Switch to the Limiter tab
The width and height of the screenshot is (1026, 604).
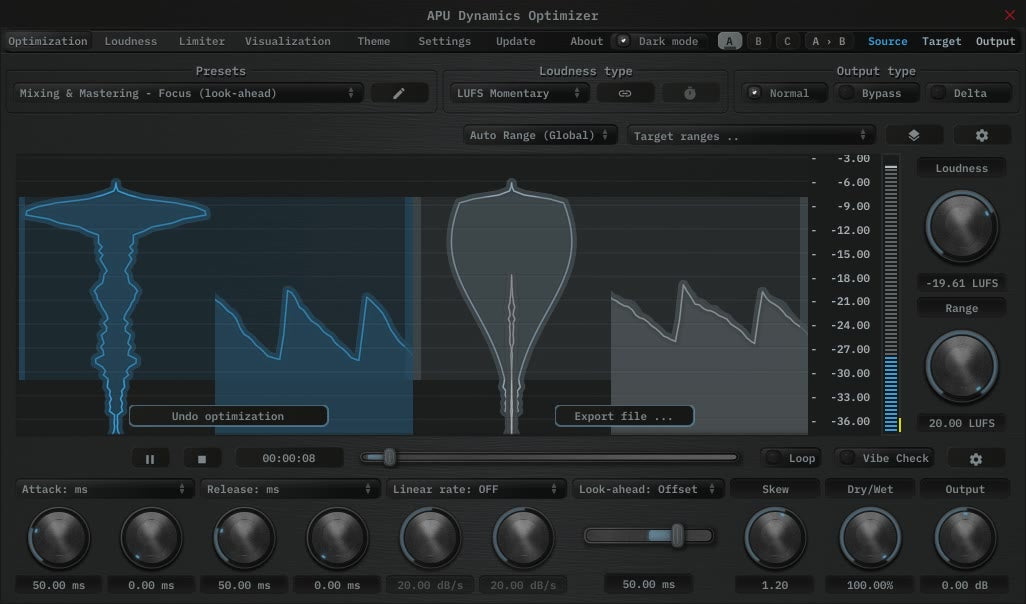(202, 41)
